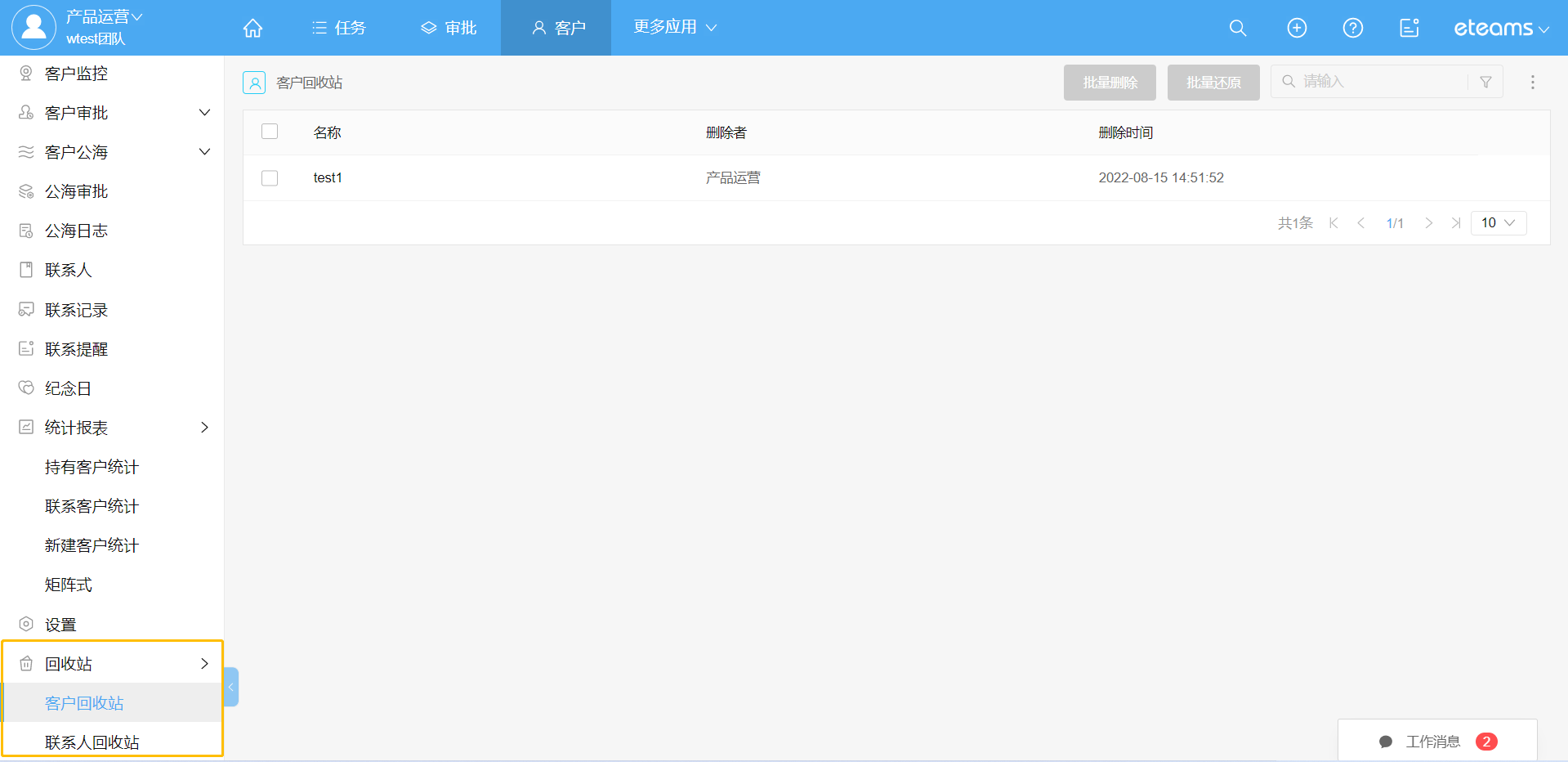The height and width of the screenshot is (762, 1568).
Task: Switch to the 审批 tab
Action: click(x=449, y=28)
